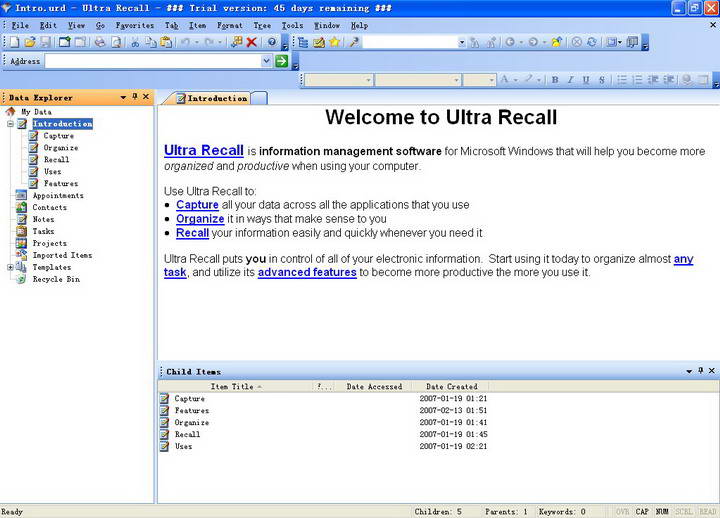Pin the Data Explorer pane

pos(135,96)
